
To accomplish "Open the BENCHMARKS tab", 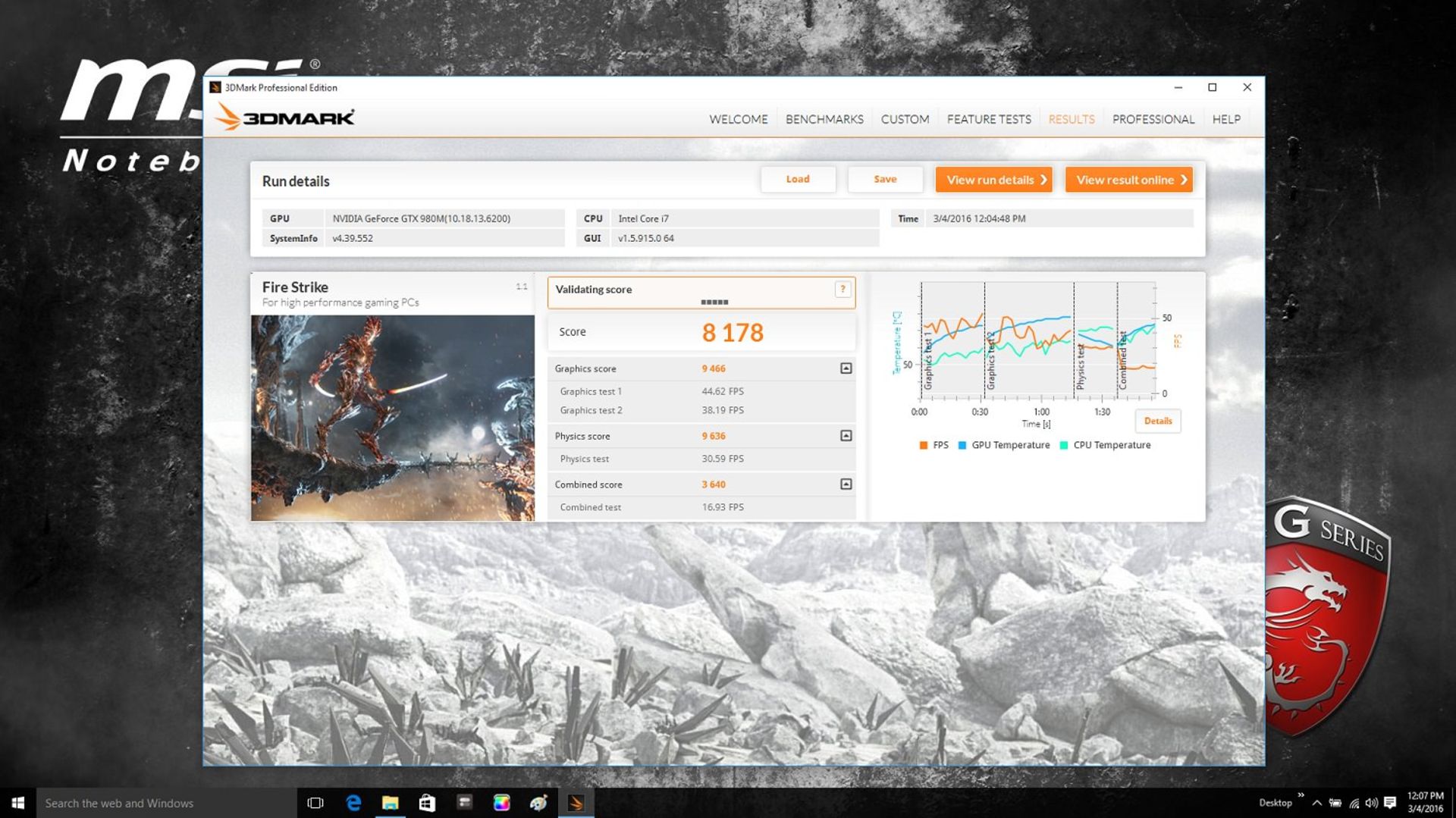I will tap(824, 119).
